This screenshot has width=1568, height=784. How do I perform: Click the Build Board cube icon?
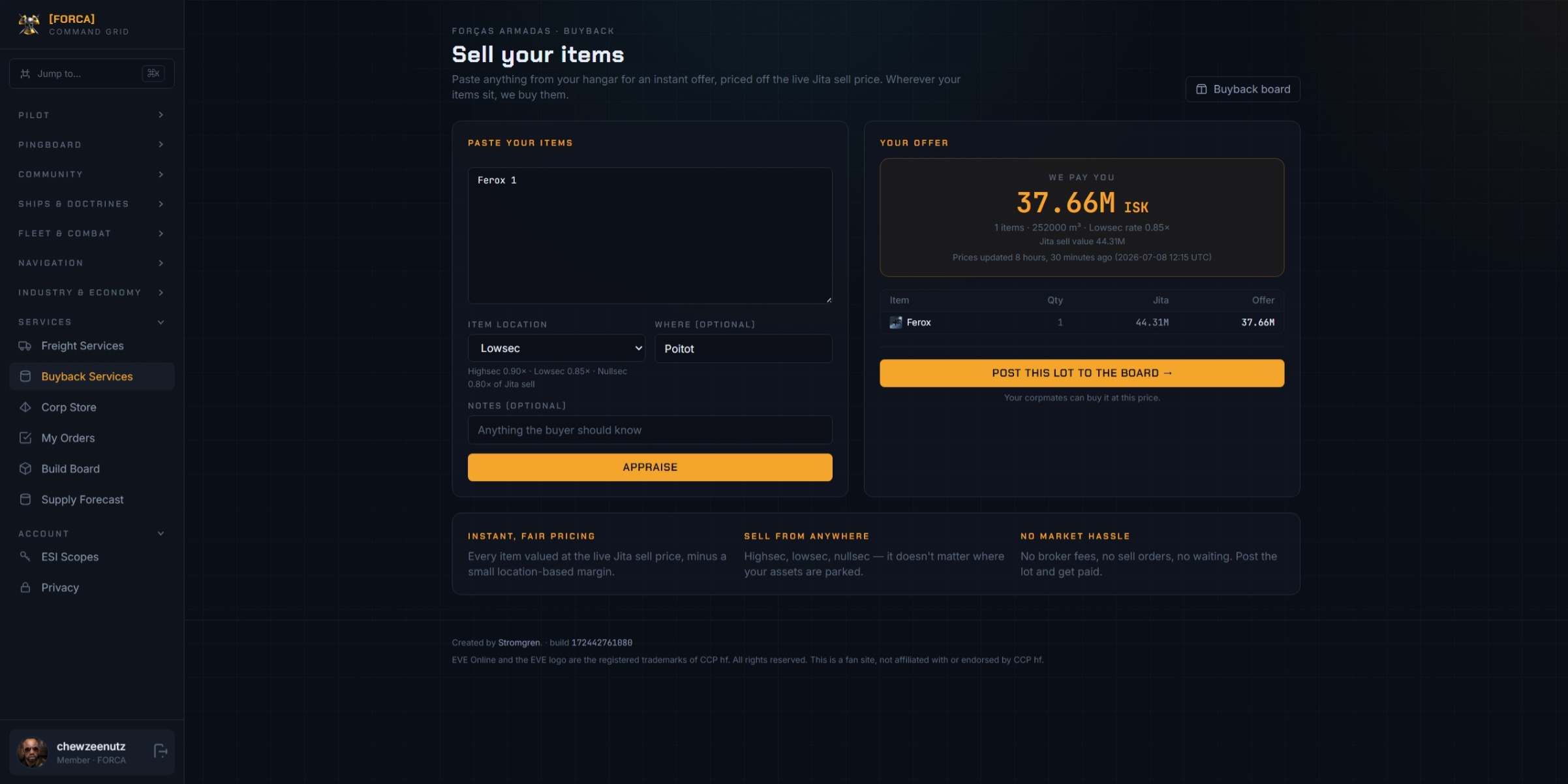point(25,469)
